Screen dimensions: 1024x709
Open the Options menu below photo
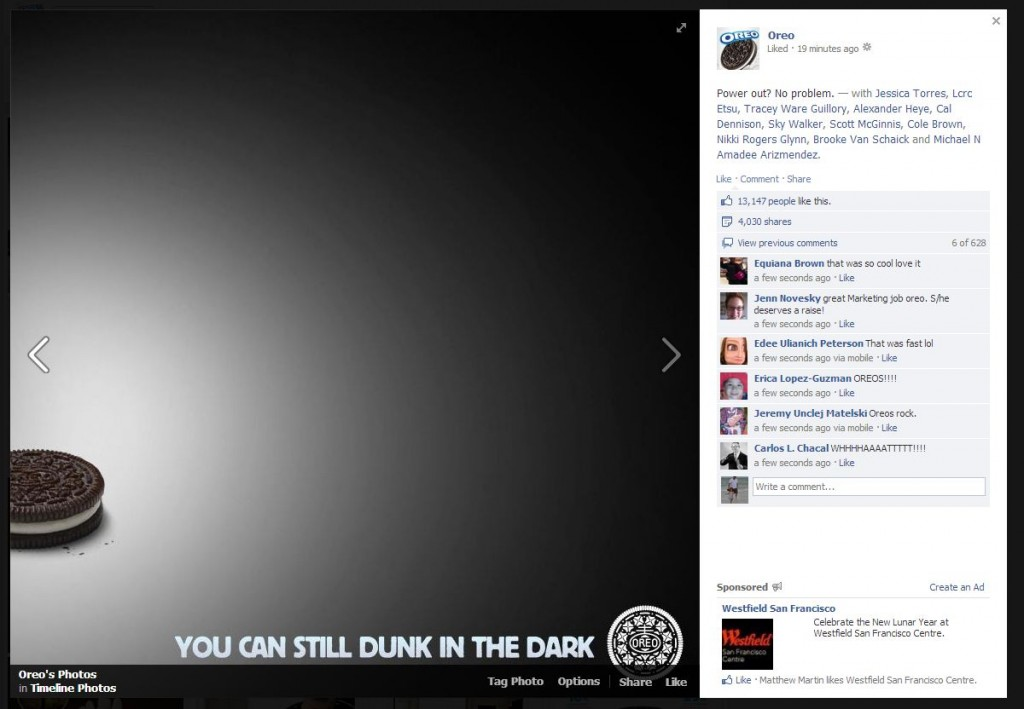pyautogui.click(x=578, y=681)
